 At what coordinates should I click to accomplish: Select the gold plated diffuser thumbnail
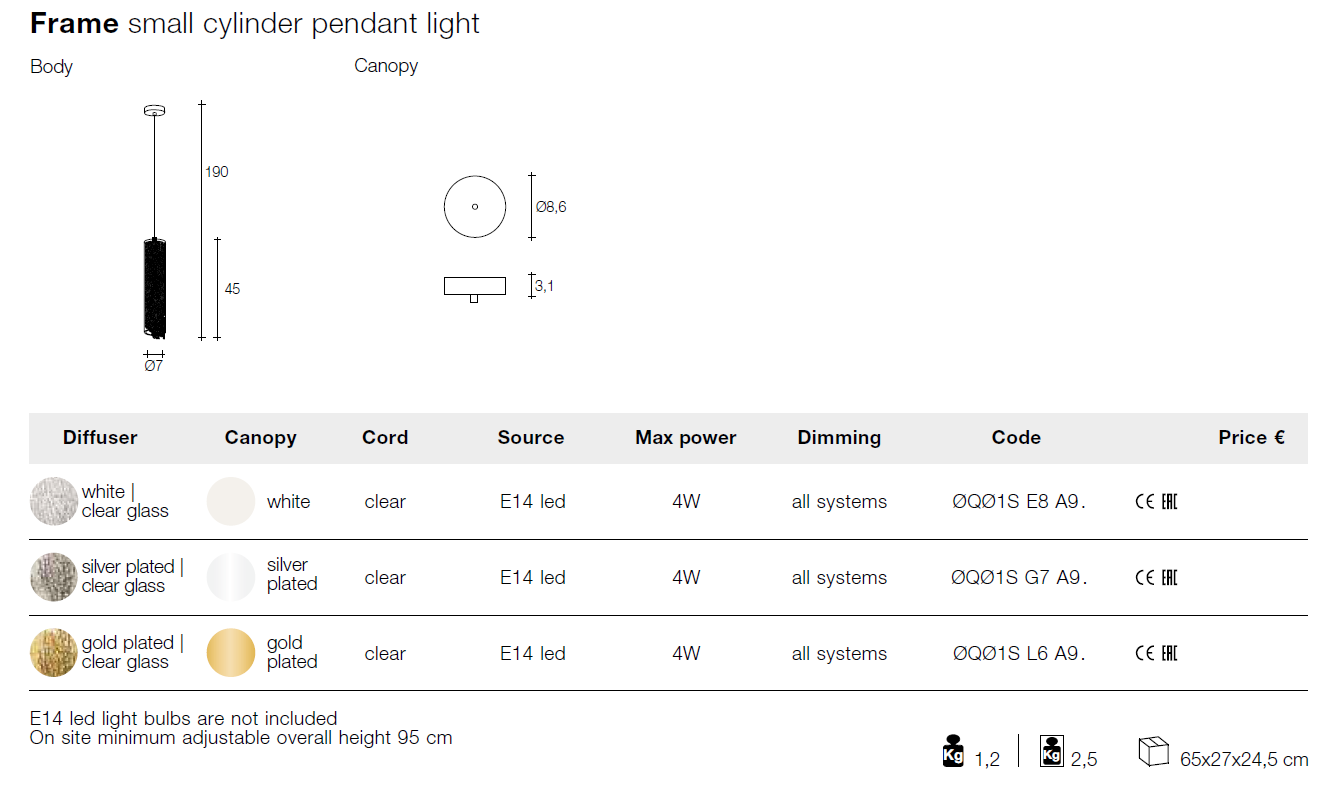54,653
